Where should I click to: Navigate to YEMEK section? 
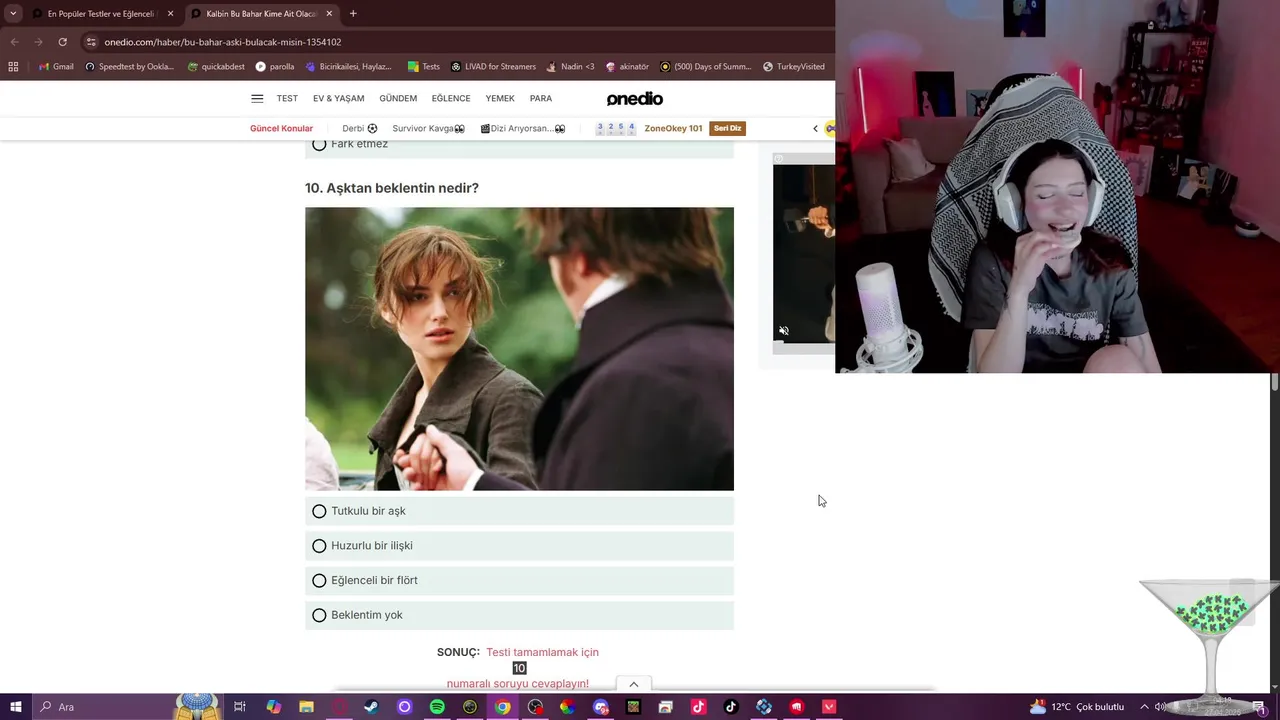pyautogui.click(x=500, y=98)
